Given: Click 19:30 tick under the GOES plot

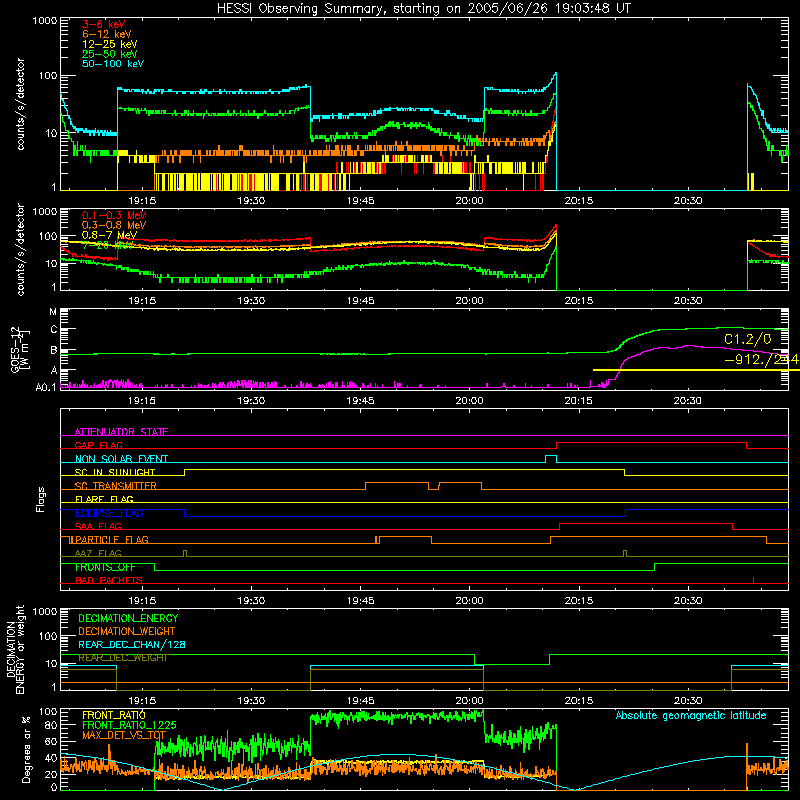Looking at the screenshot, I should (x=251, y=401).
